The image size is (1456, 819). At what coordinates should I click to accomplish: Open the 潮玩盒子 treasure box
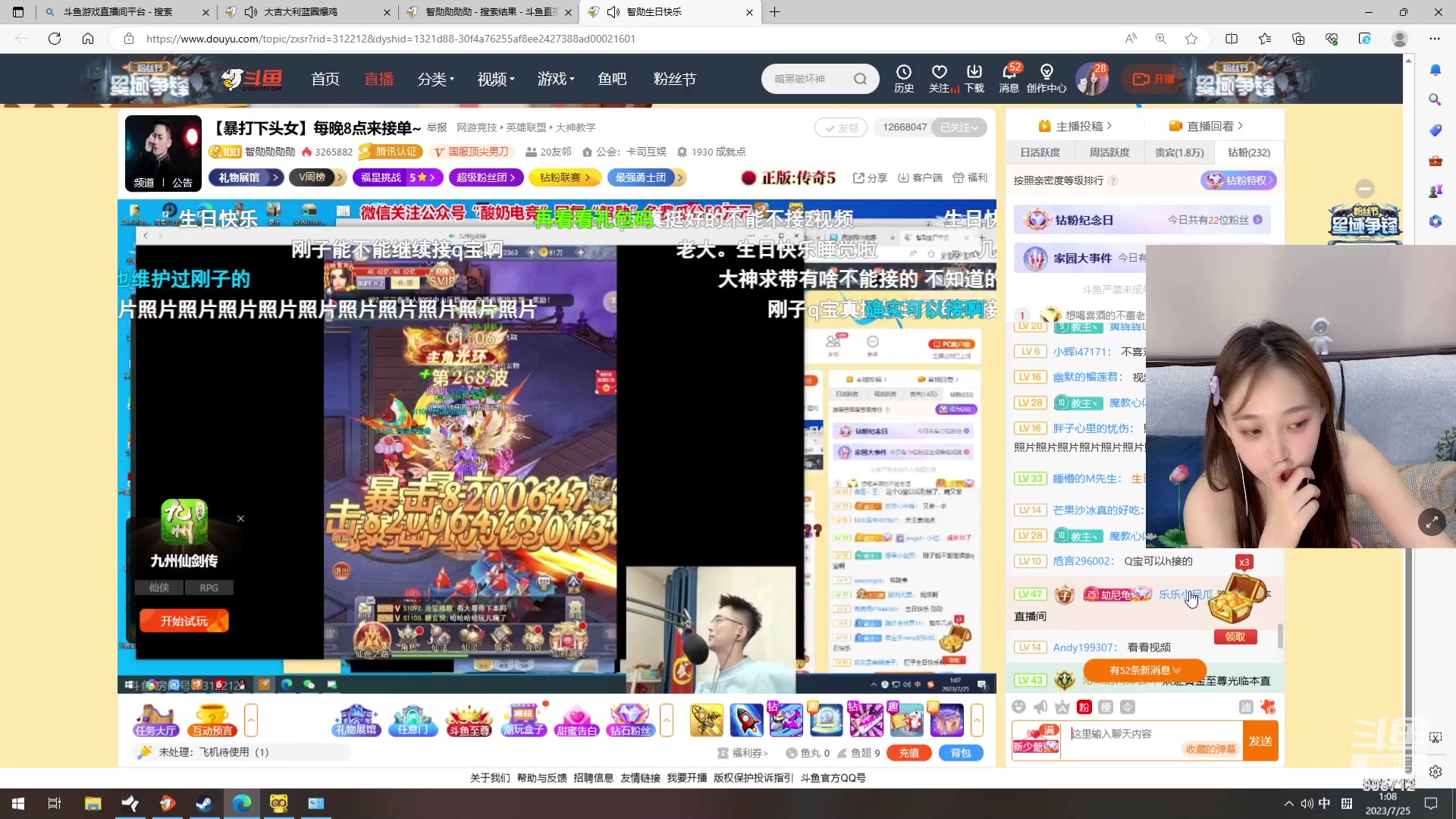click(x=523, y=720)
